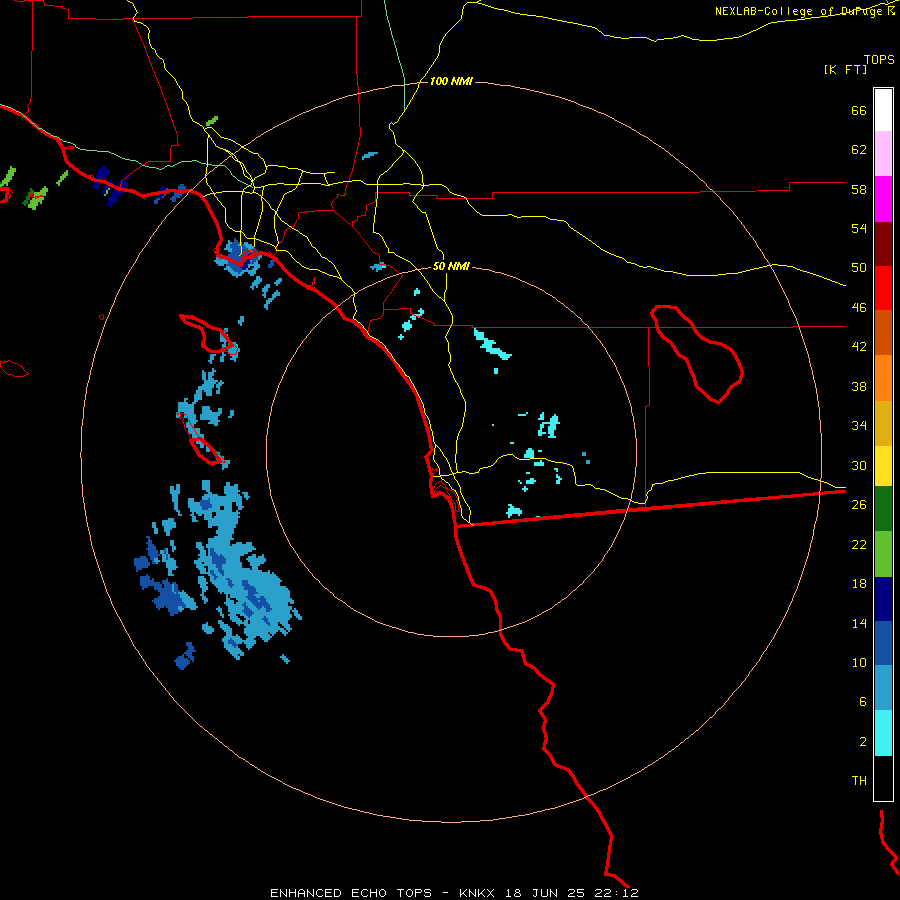Click the magenta legend swatch
The height and width of the screenshot is (900, 900).
tap(883, 199)
